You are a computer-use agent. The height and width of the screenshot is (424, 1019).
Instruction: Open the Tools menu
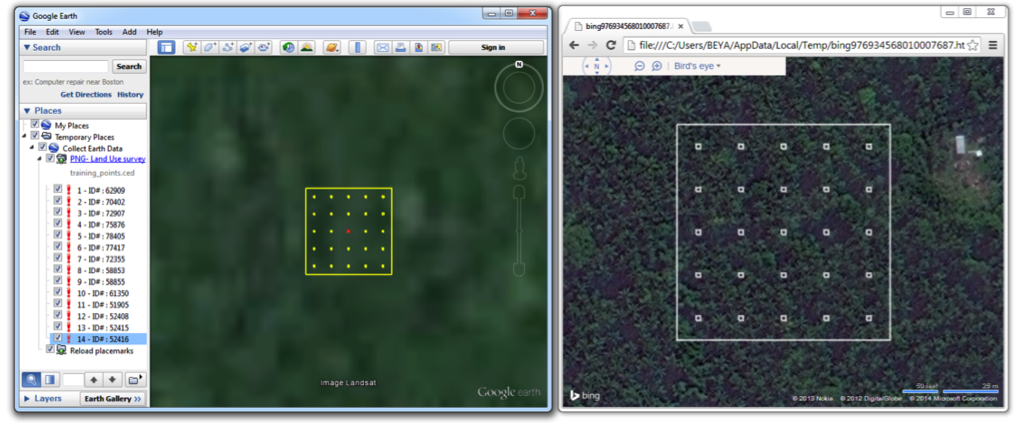tap(104, 32)
